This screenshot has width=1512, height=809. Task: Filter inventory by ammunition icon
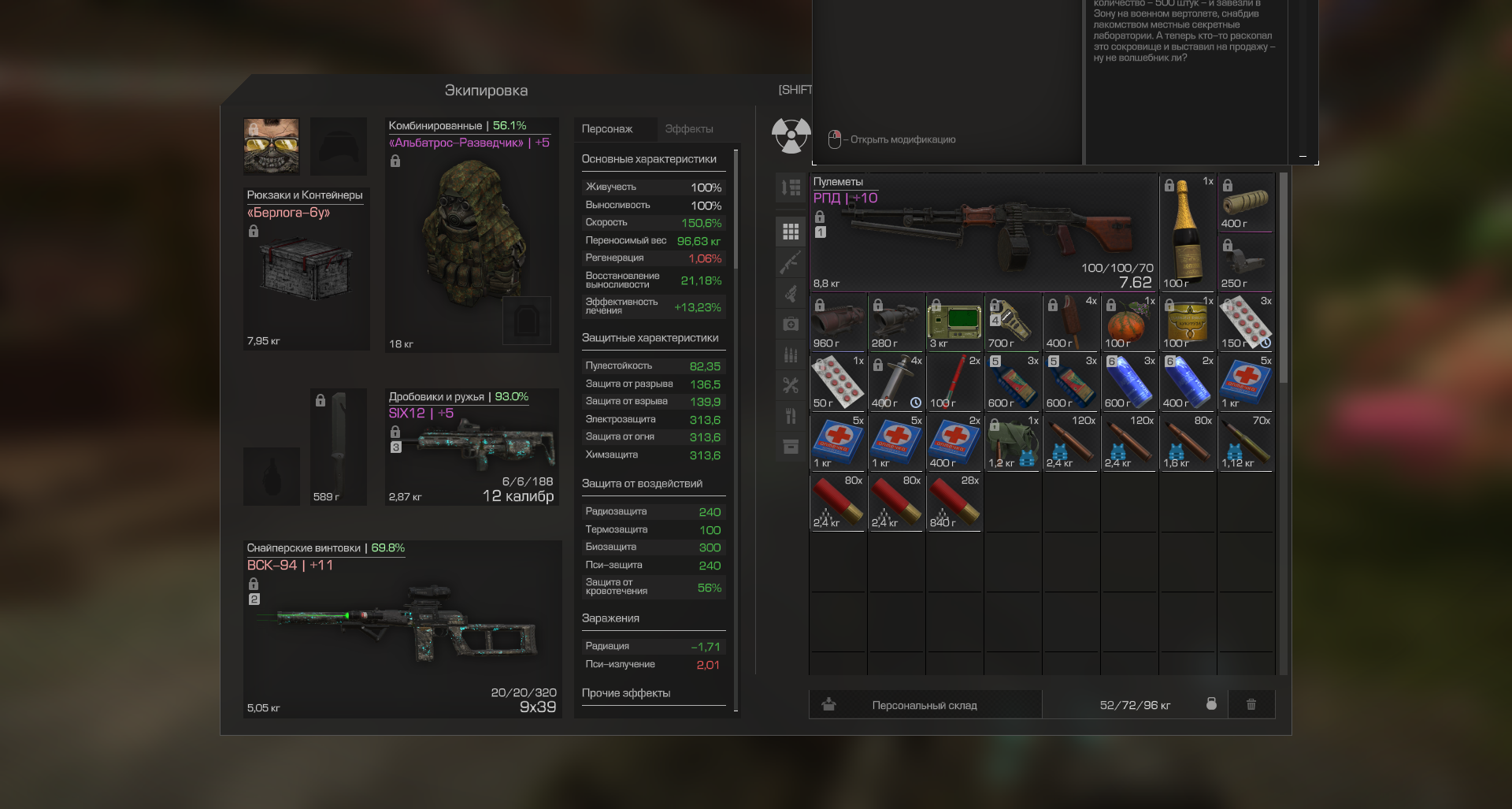click(x=791, y=354)
